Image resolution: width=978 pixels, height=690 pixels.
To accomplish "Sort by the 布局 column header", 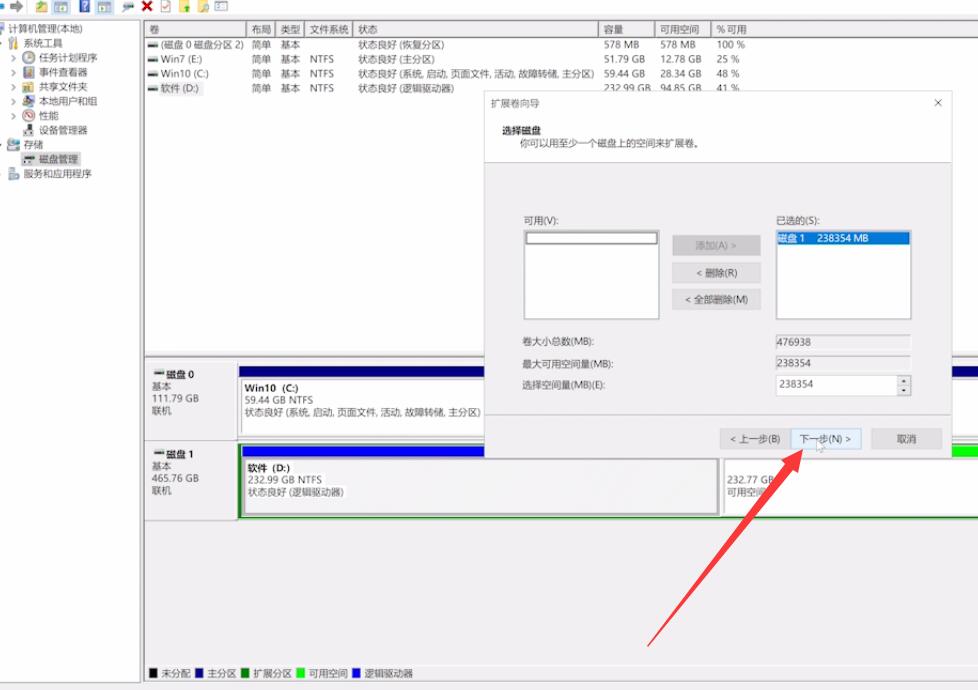I will [x=261, y=29].
